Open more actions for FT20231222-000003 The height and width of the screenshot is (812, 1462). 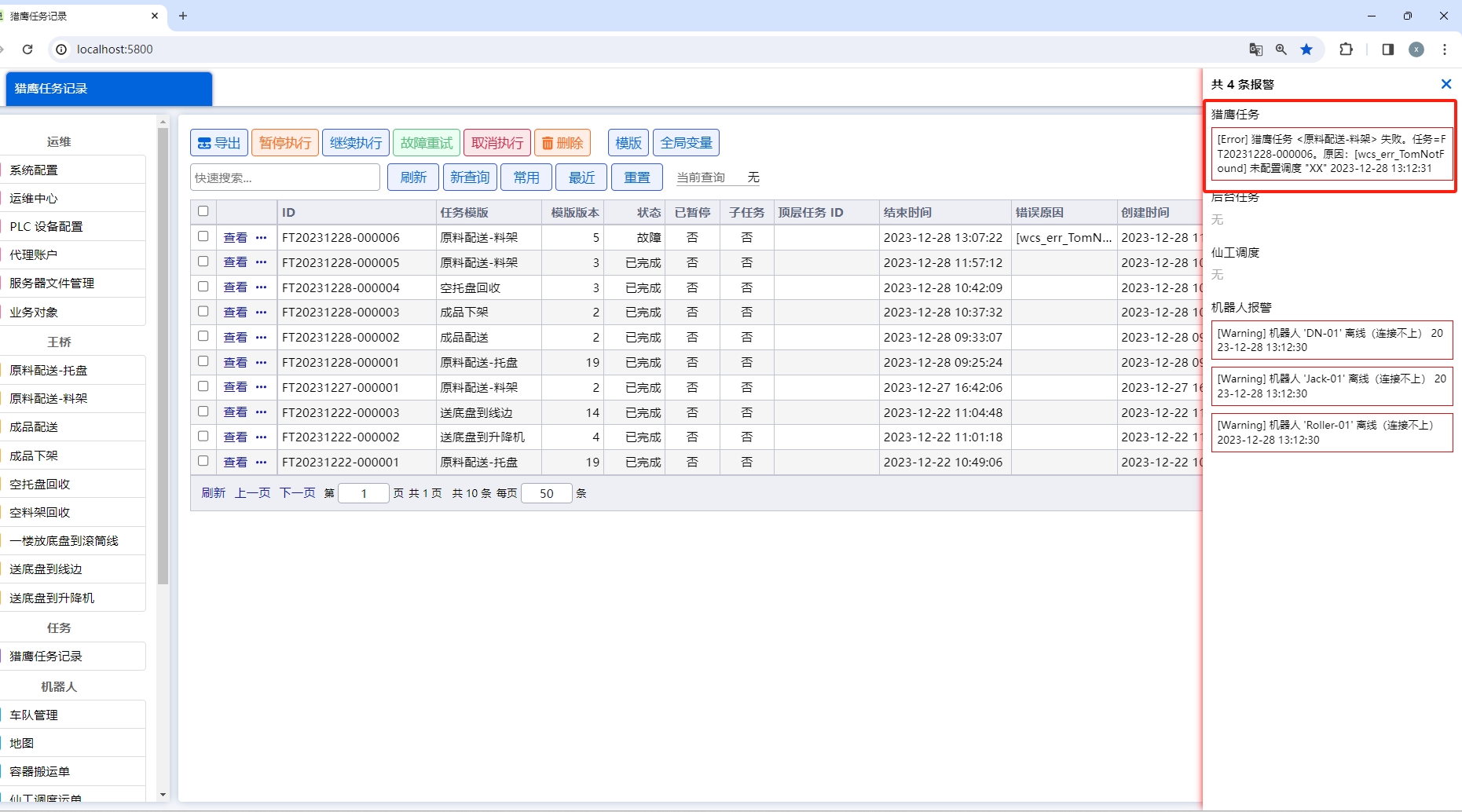[262, 412]
